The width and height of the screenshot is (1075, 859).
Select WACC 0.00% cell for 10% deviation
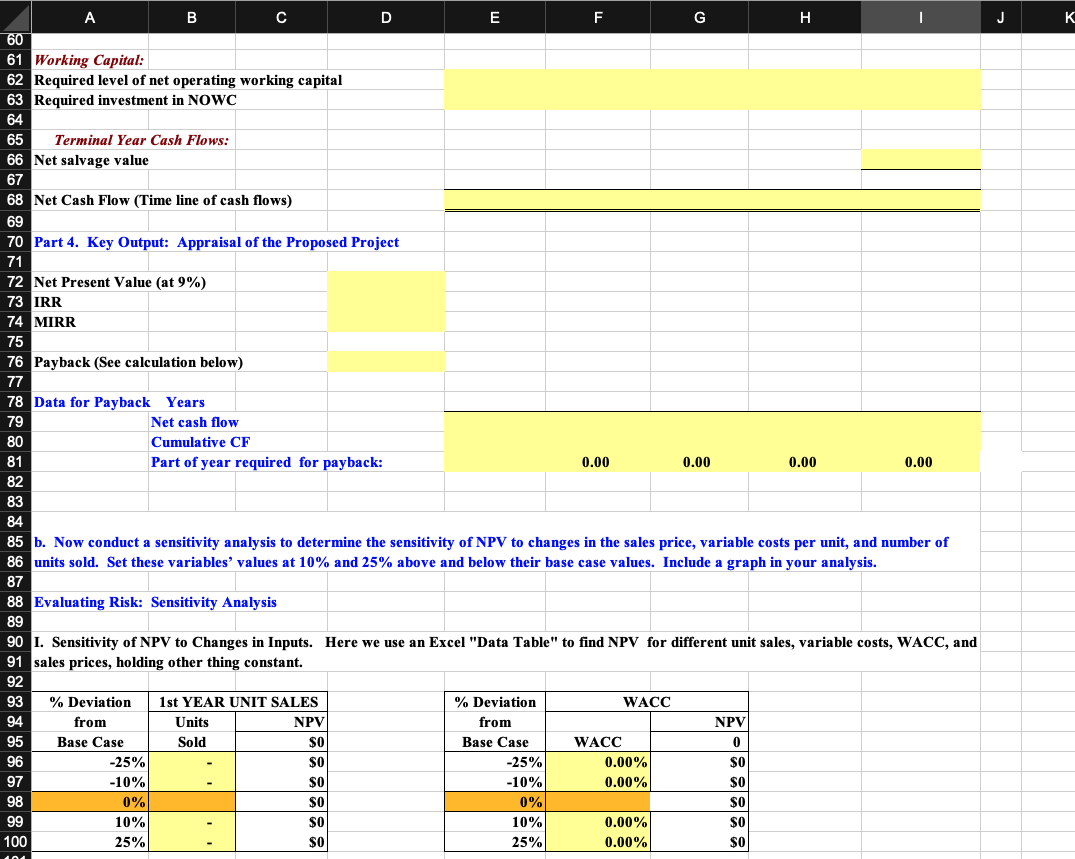(598, 822)
